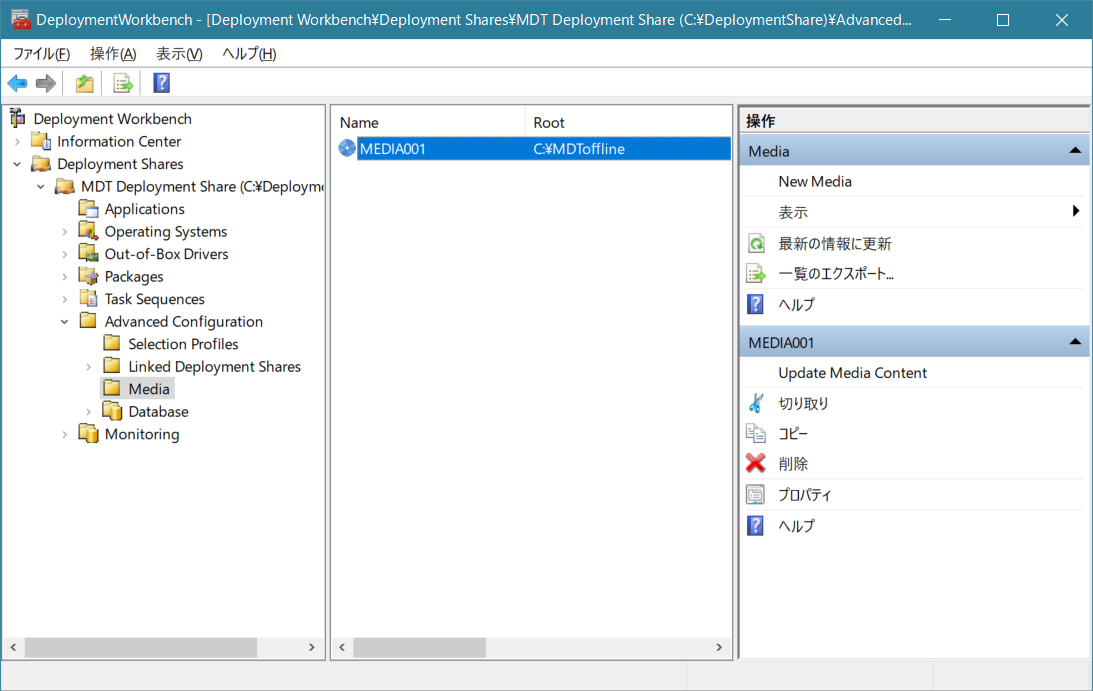Click the Help question mark toolbar icon
The image size is (1093, 691).
point(162,83)
